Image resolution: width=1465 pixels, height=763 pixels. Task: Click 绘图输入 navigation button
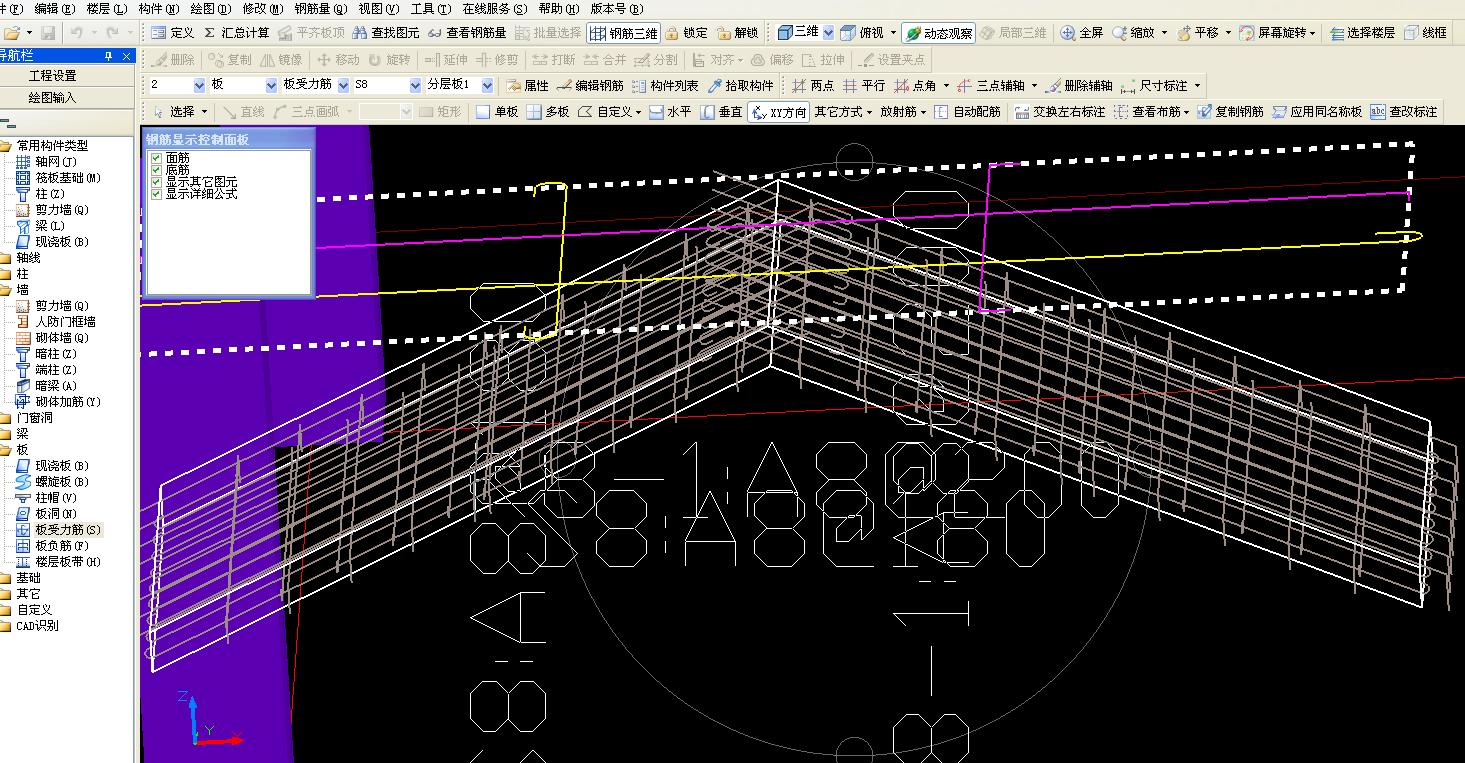pyautogui.click(x=52, y=98)
